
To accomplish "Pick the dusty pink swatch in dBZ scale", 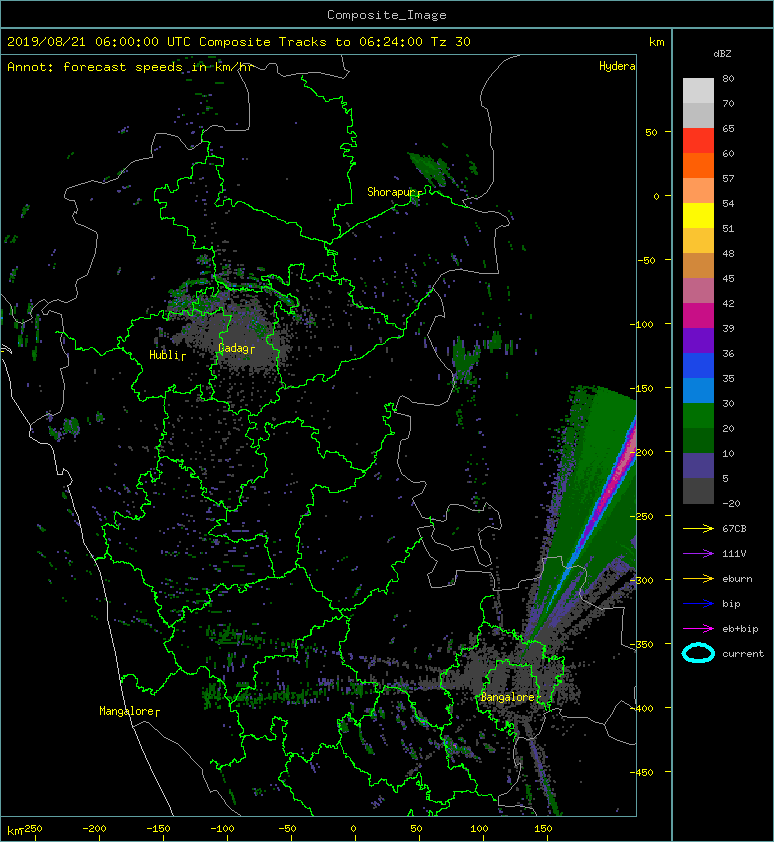I will (x=698, y=291).
